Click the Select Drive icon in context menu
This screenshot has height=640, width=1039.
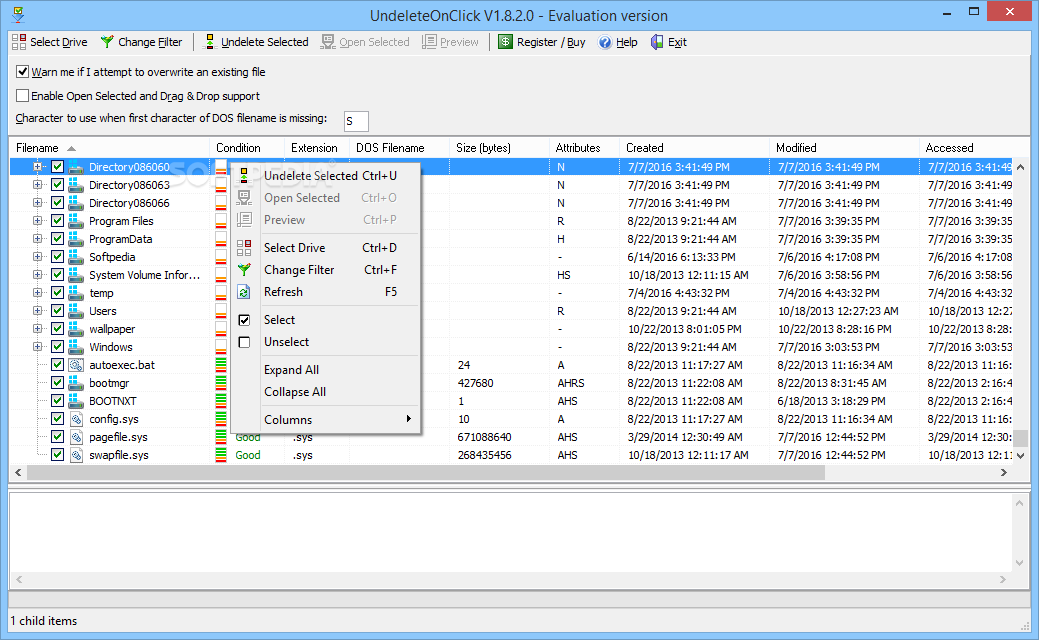[244, 248]
